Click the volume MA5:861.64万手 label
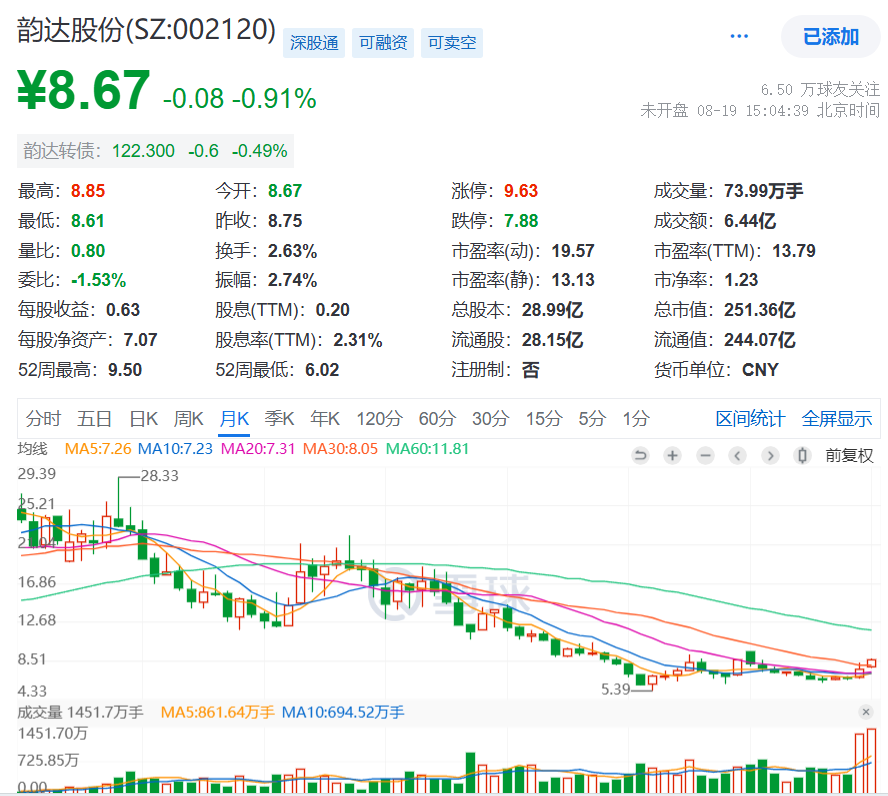Viewport: 888px width, 796px height. [x=217, y=712]
